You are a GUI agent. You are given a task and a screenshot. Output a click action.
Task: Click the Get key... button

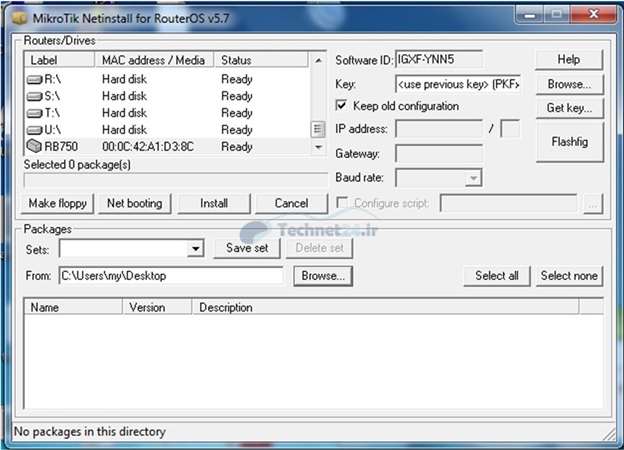coord(569,108)
